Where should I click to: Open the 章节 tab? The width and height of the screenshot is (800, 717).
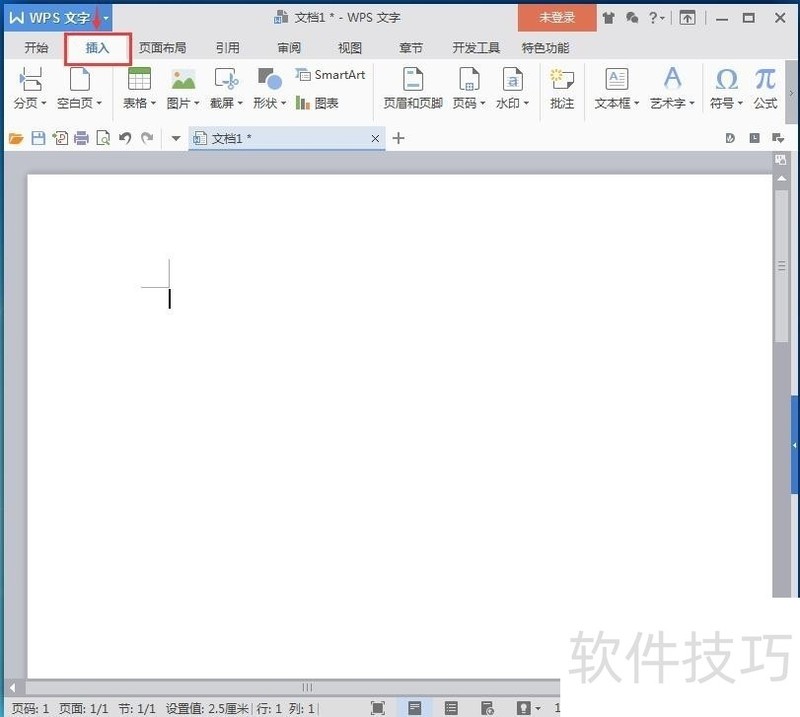click(411, 48)
